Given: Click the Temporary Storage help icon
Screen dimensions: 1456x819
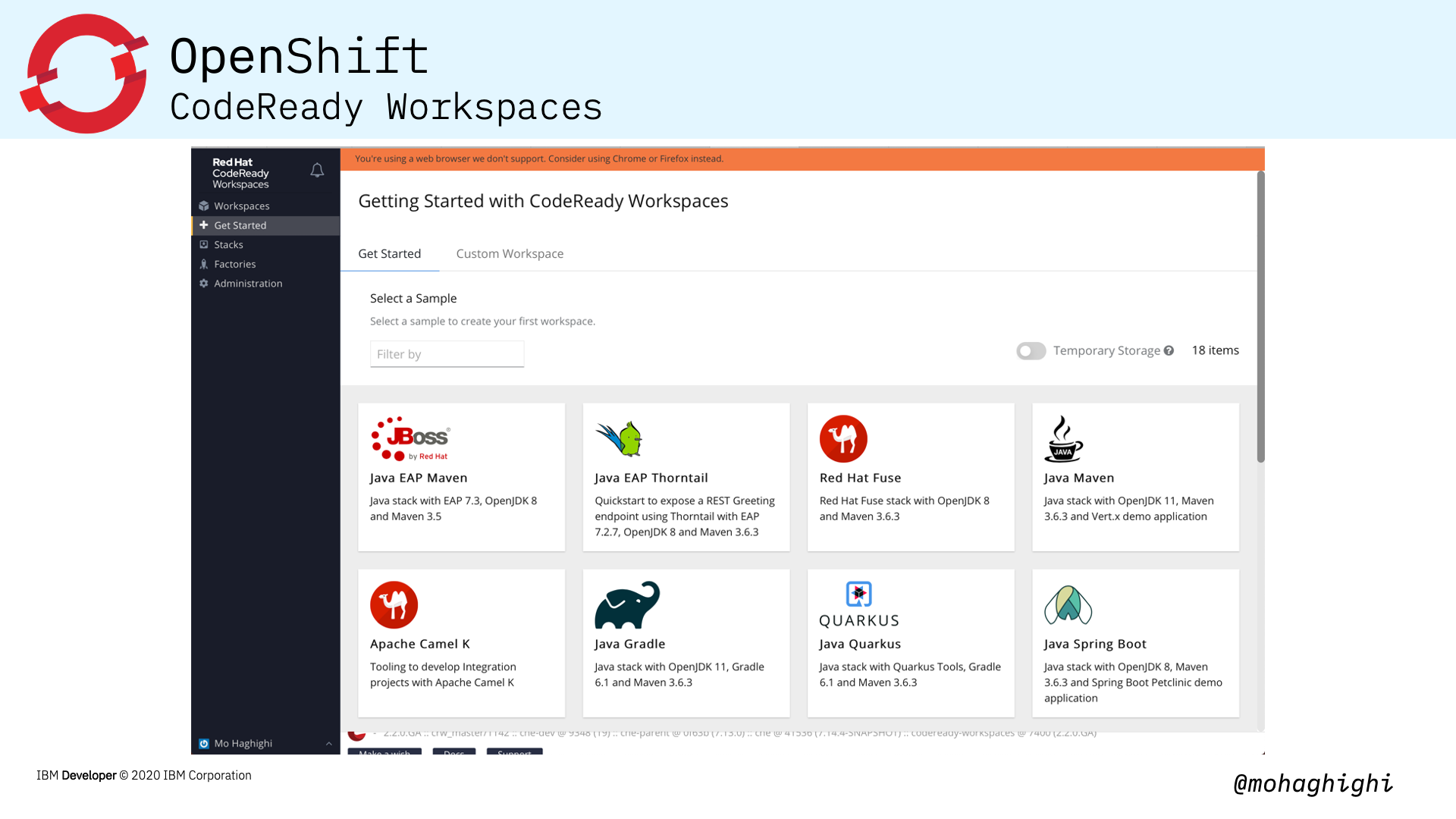Looking at the screenshot, I should tap(1169, 350).
